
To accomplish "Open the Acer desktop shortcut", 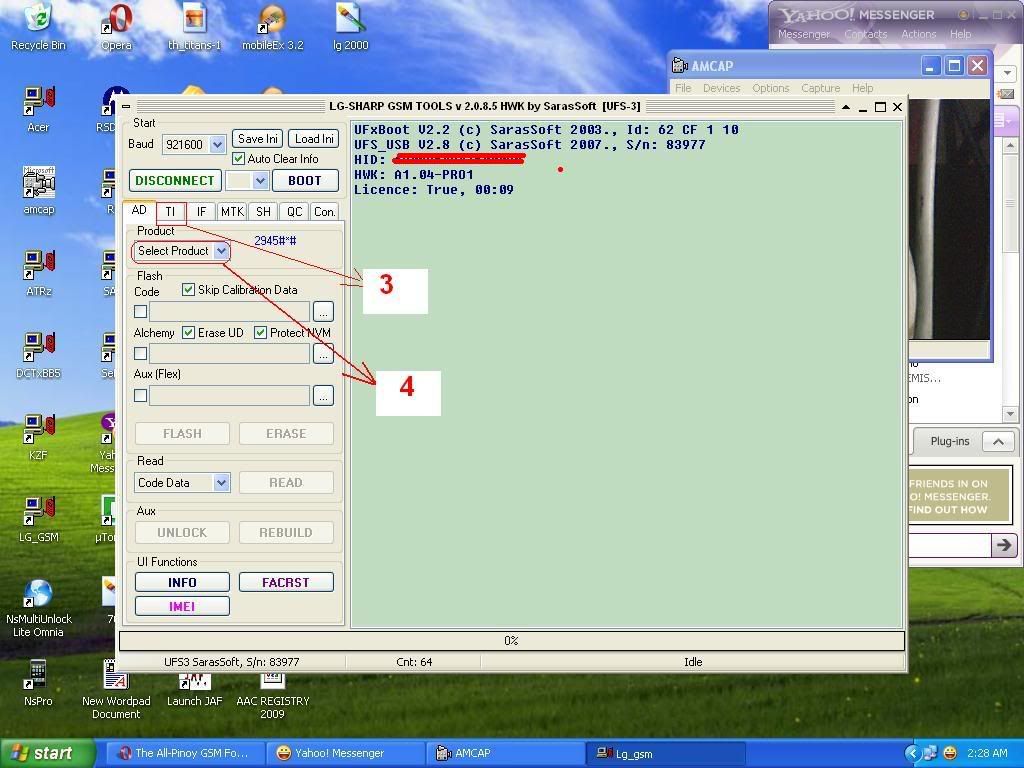I will tap(39, 109).
